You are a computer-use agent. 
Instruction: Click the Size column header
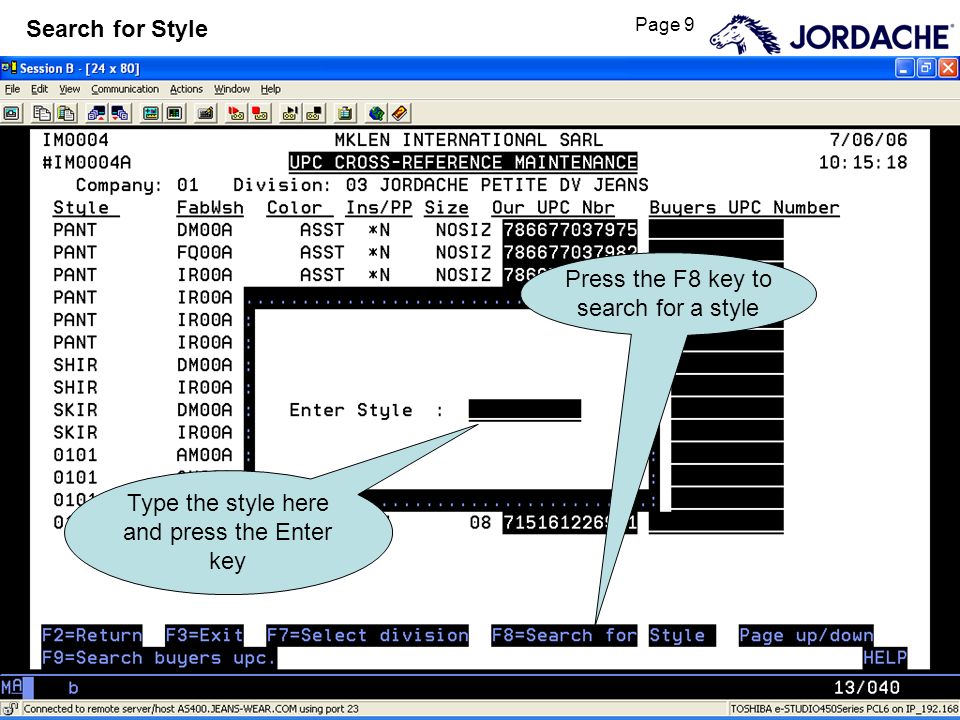pos(446,208)
